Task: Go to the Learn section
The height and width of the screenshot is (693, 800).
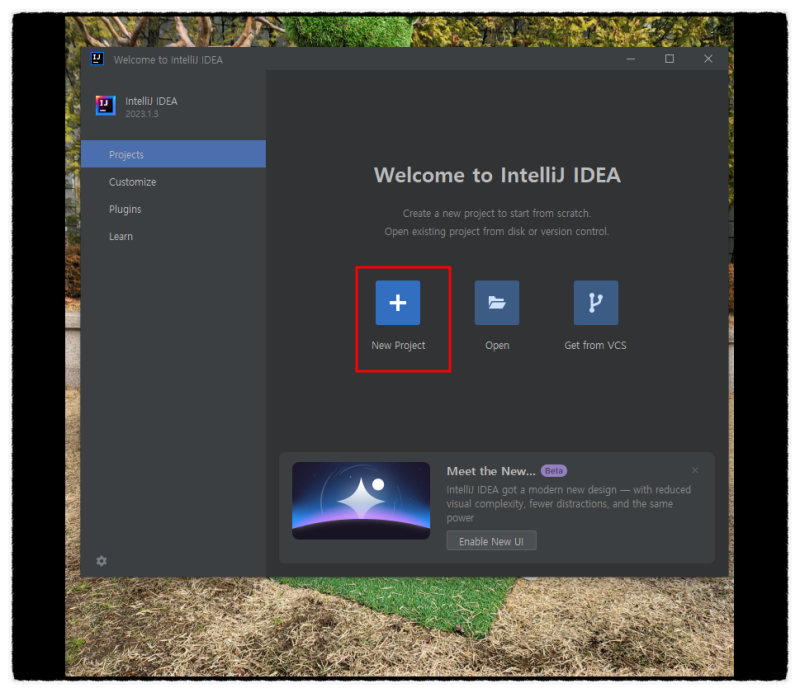Action: click(120, 236)
